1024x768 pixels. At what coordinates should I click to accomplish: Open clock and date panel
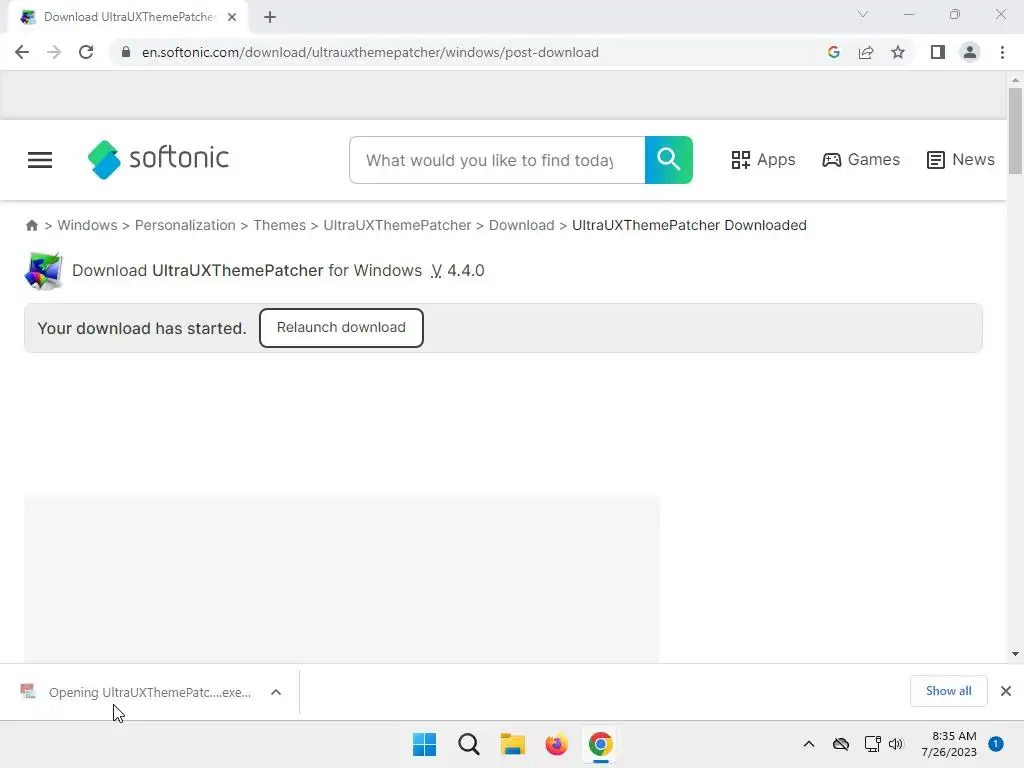(x=949, y=744)
